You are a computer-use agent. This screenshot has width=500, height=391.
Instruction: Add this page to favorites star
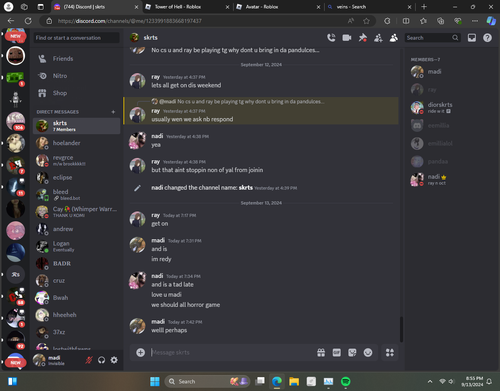(366, 21)
